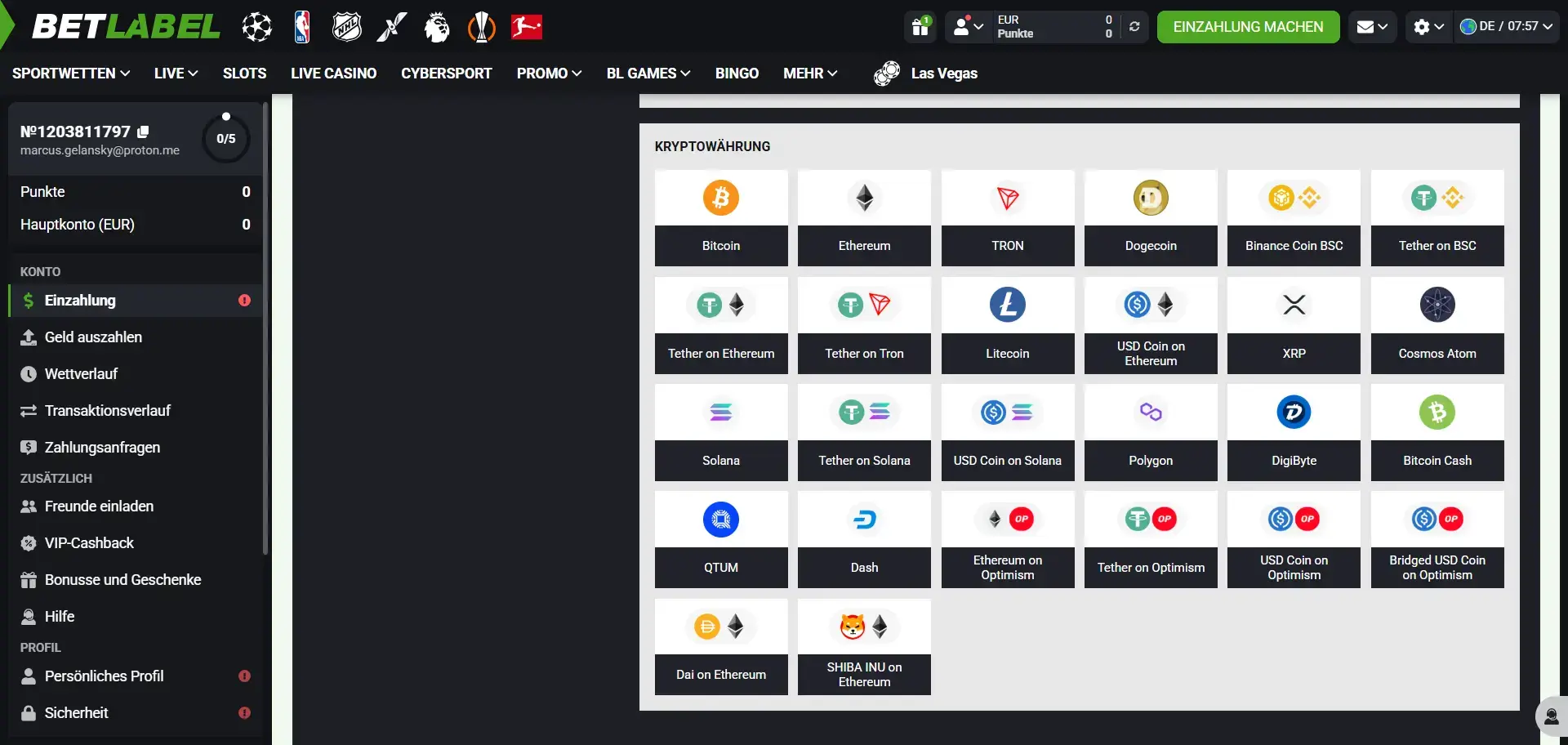
Task: Click the Einzahlung machen button
Action: click(1248, 27)
